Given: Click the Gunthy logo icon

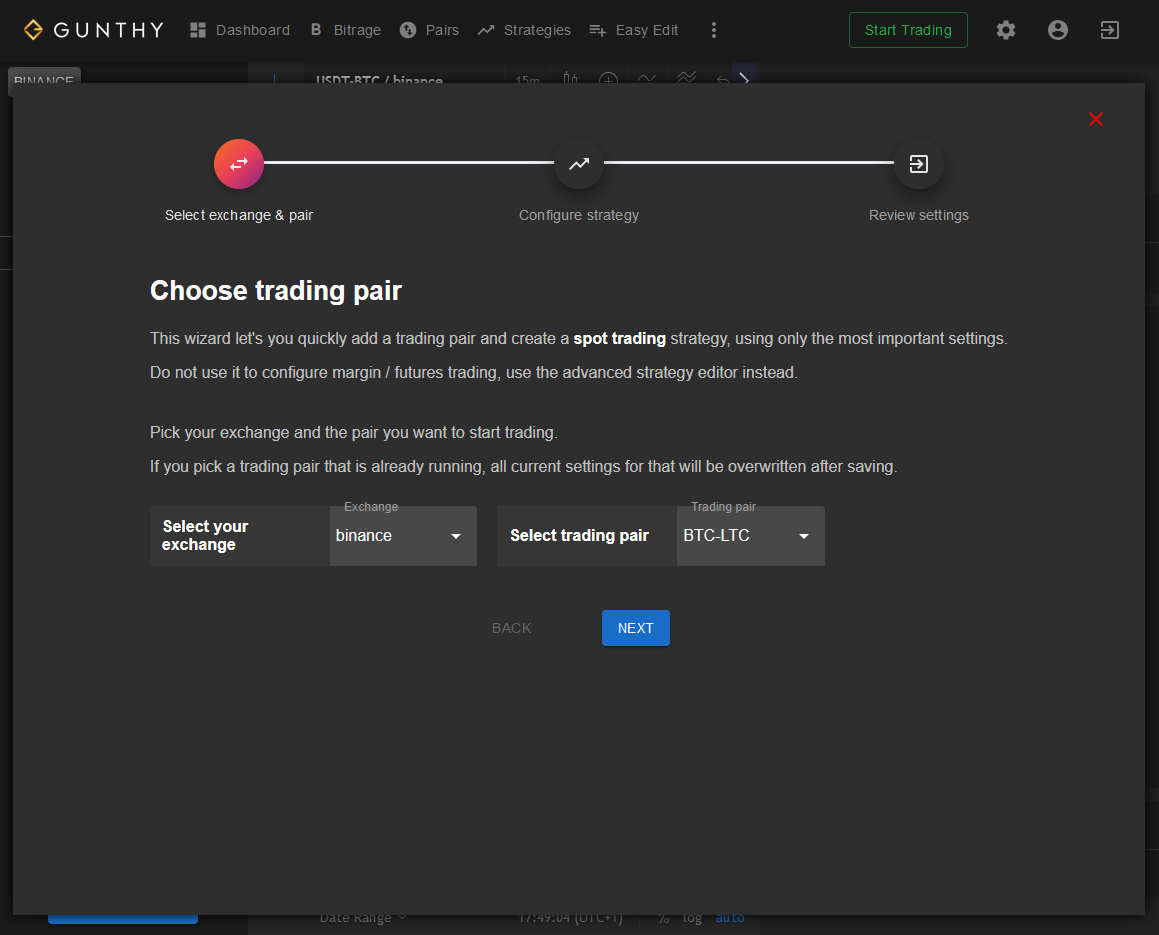Looking at the screenshot, I should point(33,30).
